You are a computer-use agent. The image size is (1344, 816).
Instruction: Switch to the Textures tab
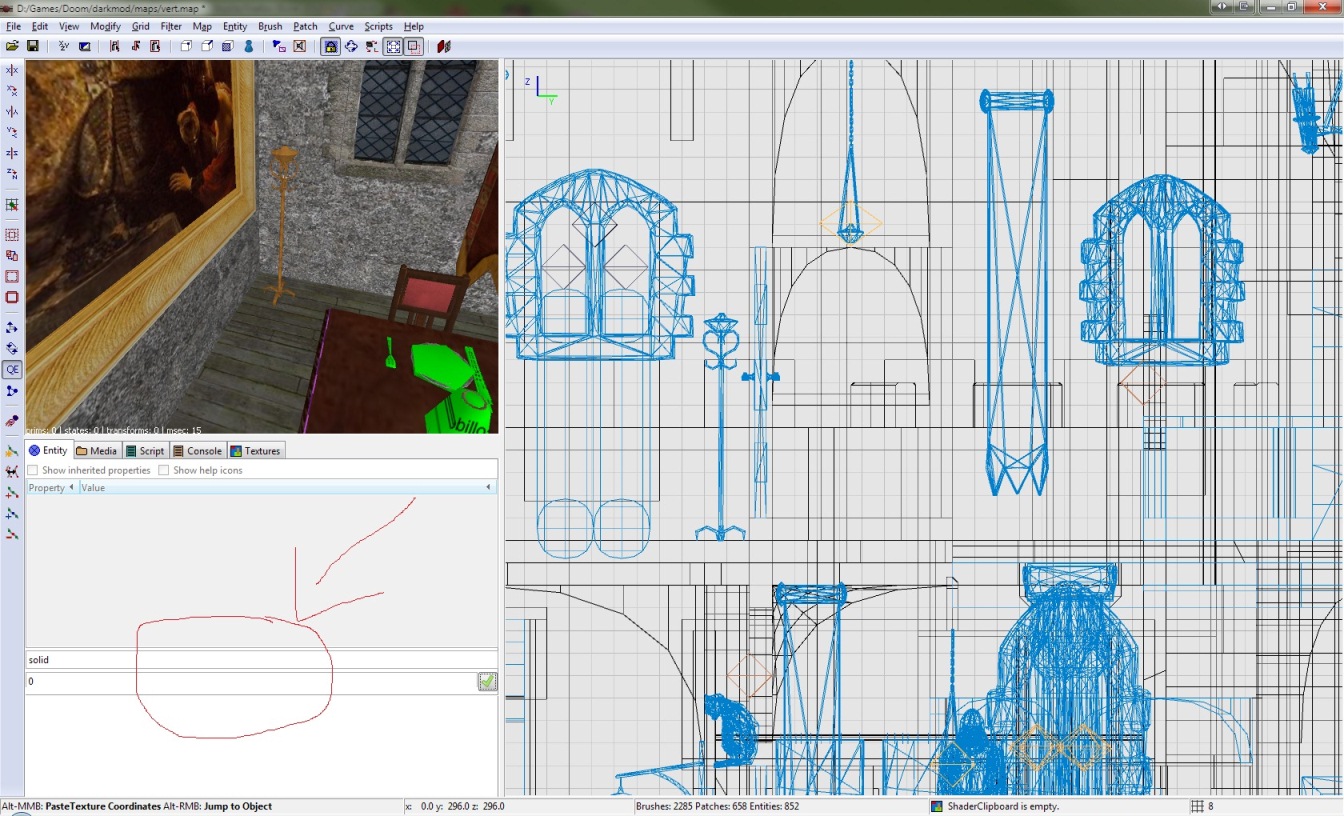[256, 451]
